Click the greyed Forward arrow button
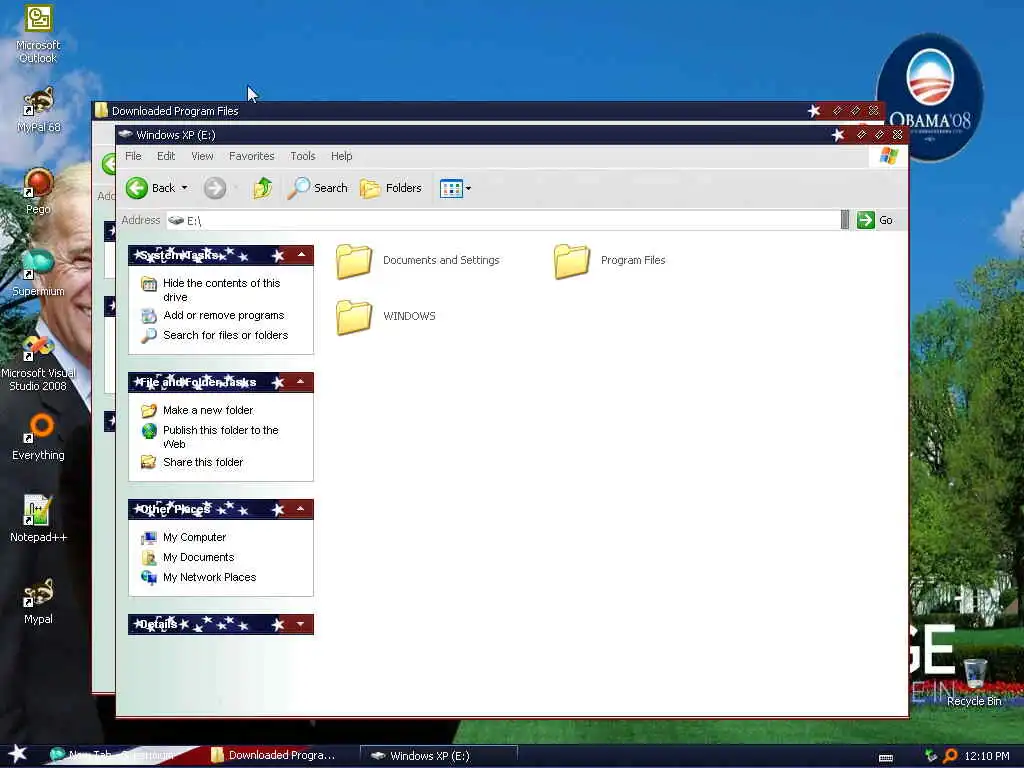The image size is (1024, 768). 215,188
